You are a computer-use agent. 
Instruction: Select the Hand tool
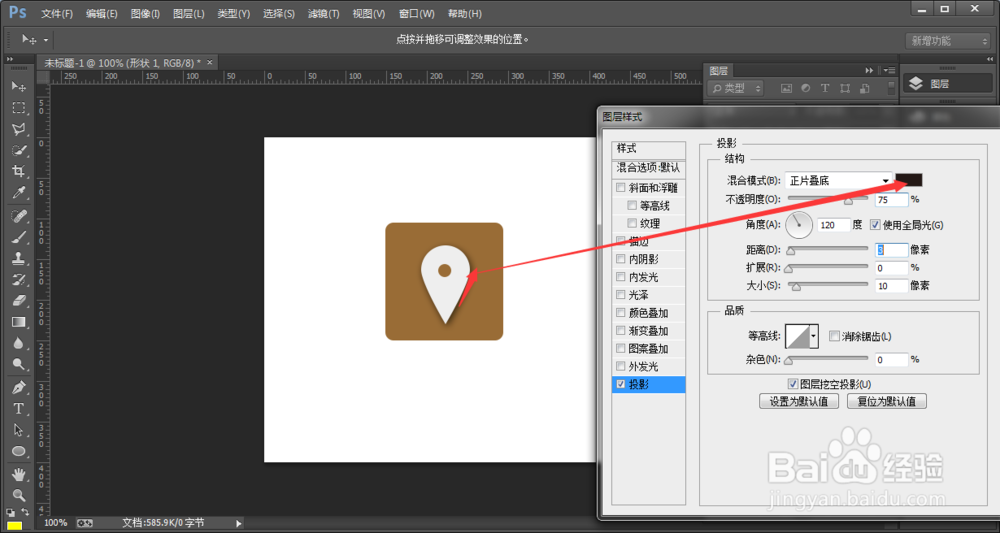tap(18, 474)
